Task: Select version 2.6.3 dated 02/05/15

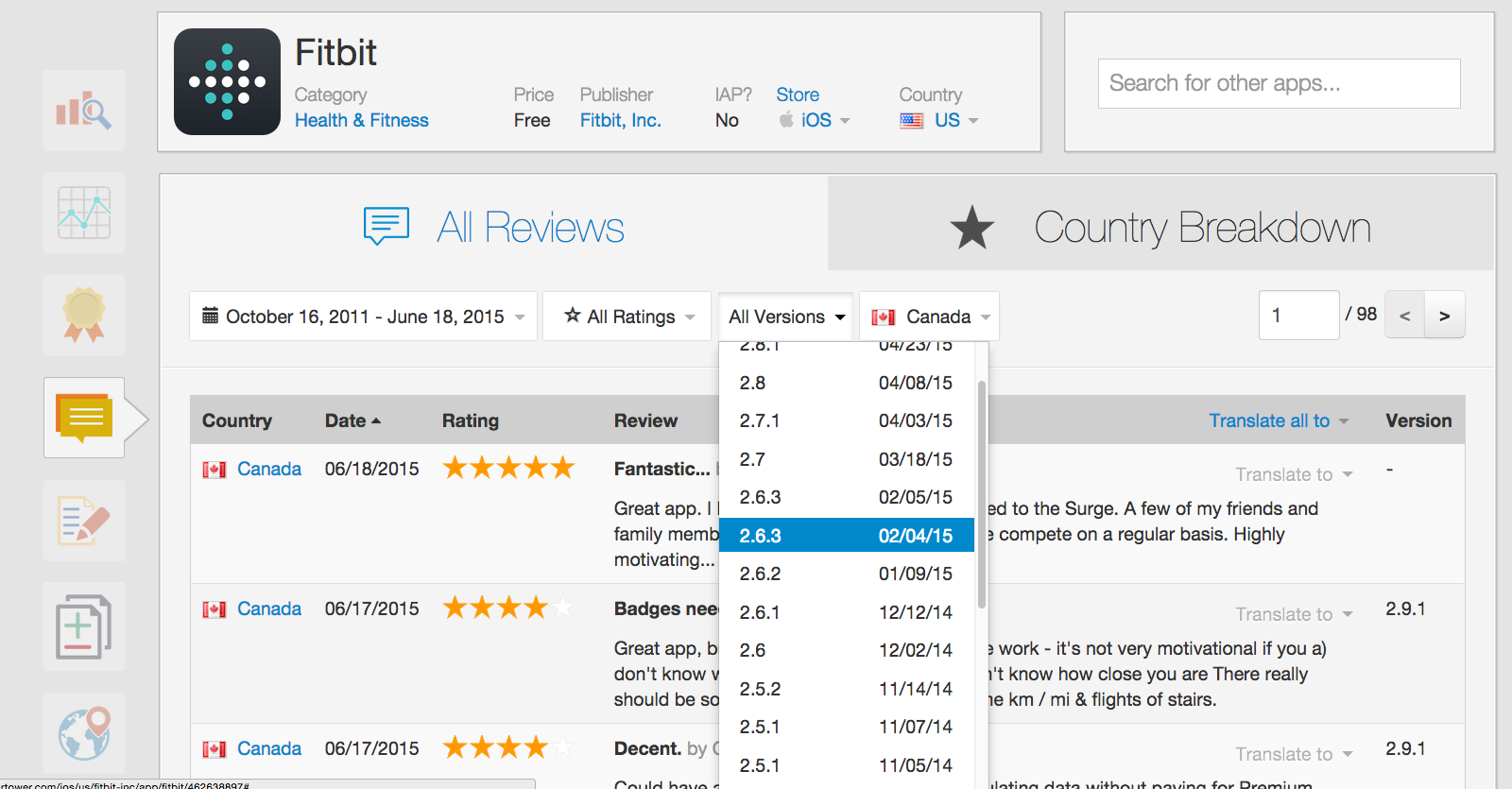Action: [847, 497]
